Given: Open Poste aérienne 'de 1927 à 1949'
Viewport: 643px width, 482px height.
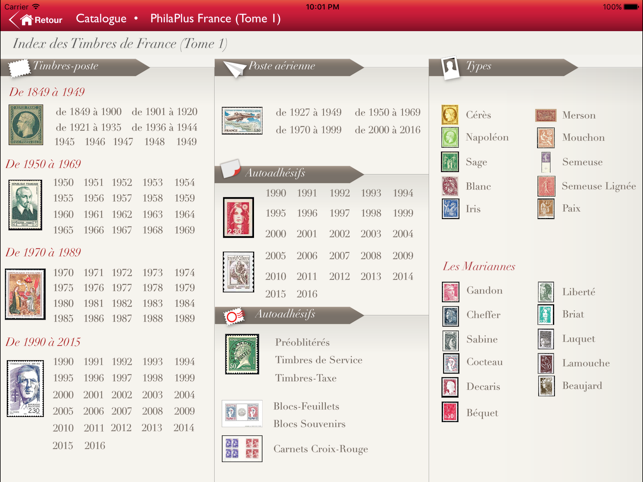Looking at the screenshot, I should pos(308,112).
